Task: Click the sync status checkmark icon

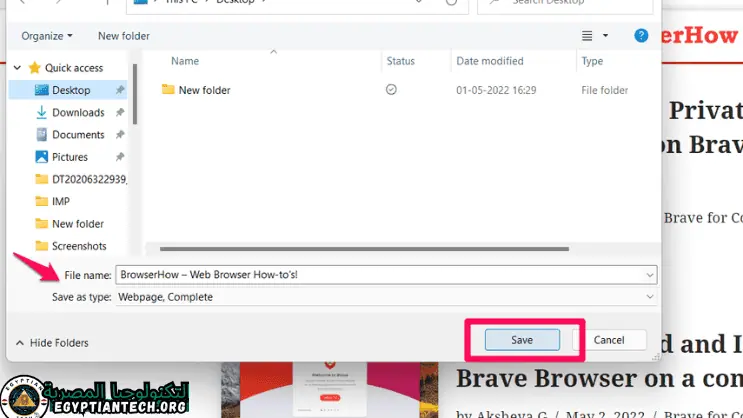Action: click(x=391, y=90)
